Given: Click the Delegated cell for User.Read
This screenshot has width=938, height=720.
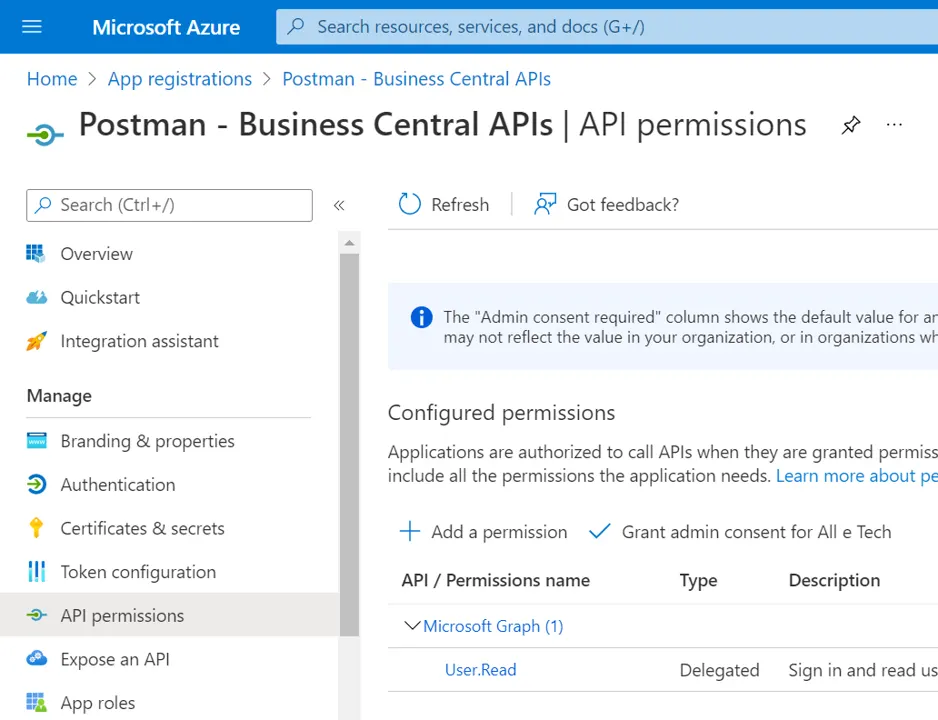Looking at the screenshot, I should (720, 670).
